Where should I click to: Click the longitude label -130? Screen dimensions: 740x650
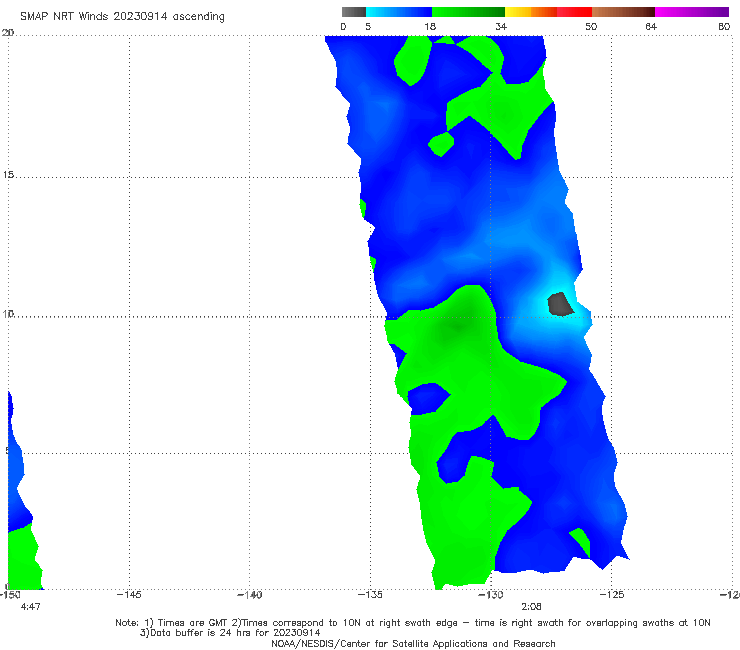pyautogui.click(x=491, y=595)
